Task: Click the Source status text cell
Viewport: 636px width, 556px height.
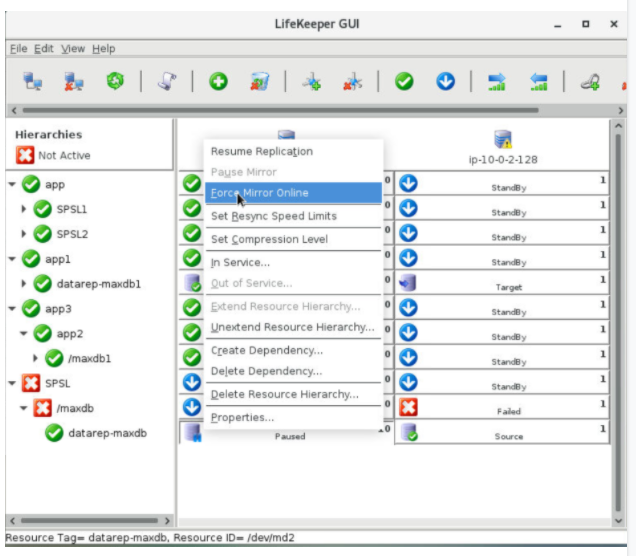Action: pos(509,436)
